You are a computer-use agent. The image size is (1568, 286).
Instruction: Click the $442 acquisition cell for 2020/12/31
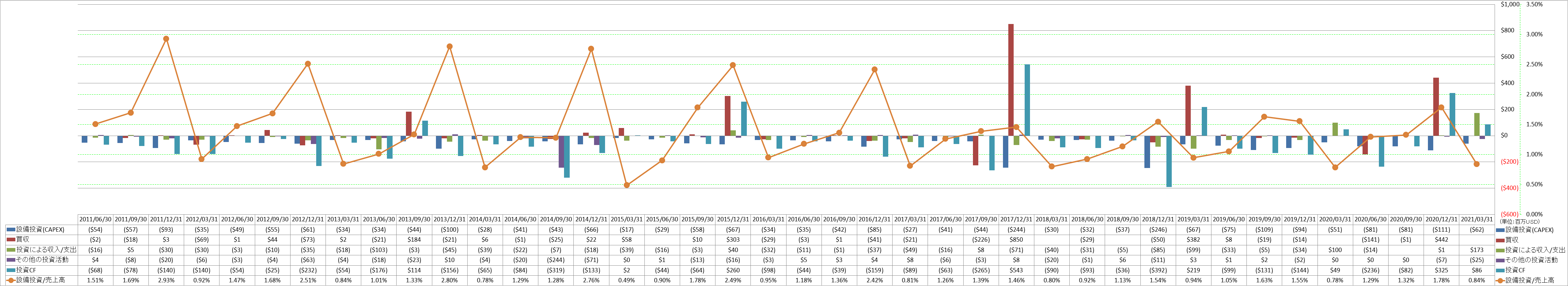(1441, 240)
